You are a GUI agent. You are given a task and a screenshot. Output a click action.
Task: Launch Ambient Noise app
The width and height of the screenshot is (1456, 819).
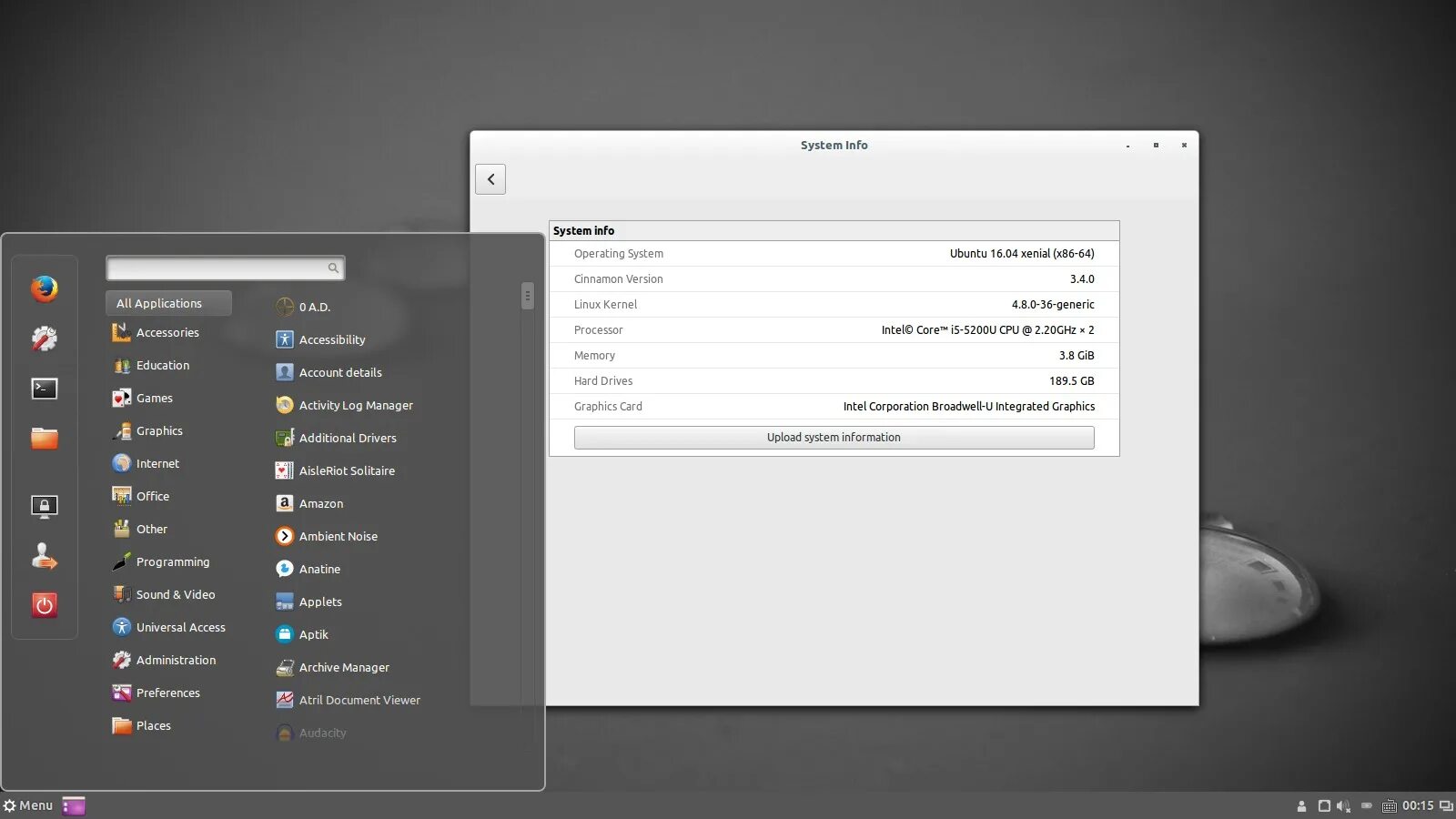click(326, 536)
